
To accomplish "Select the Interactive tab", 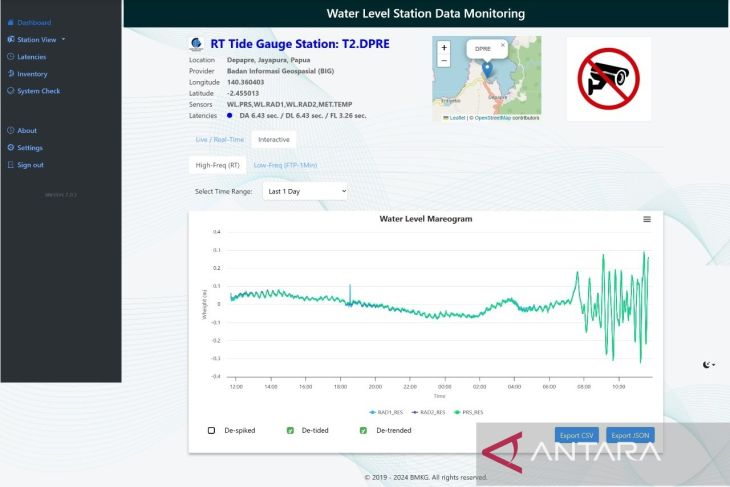I will [x=274, y=140].
